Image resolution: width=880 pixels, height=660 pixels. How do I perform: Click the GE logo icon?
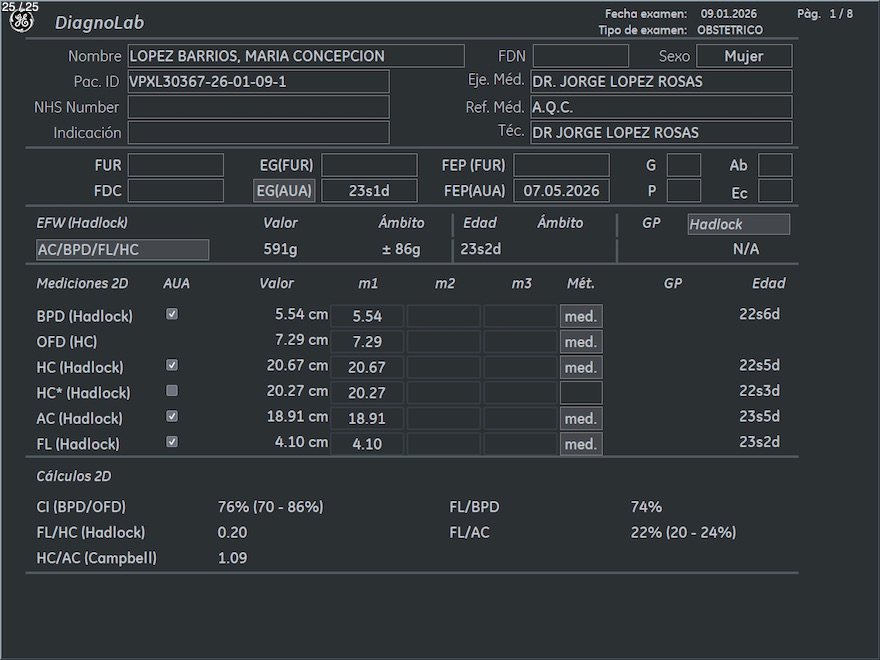22,22
